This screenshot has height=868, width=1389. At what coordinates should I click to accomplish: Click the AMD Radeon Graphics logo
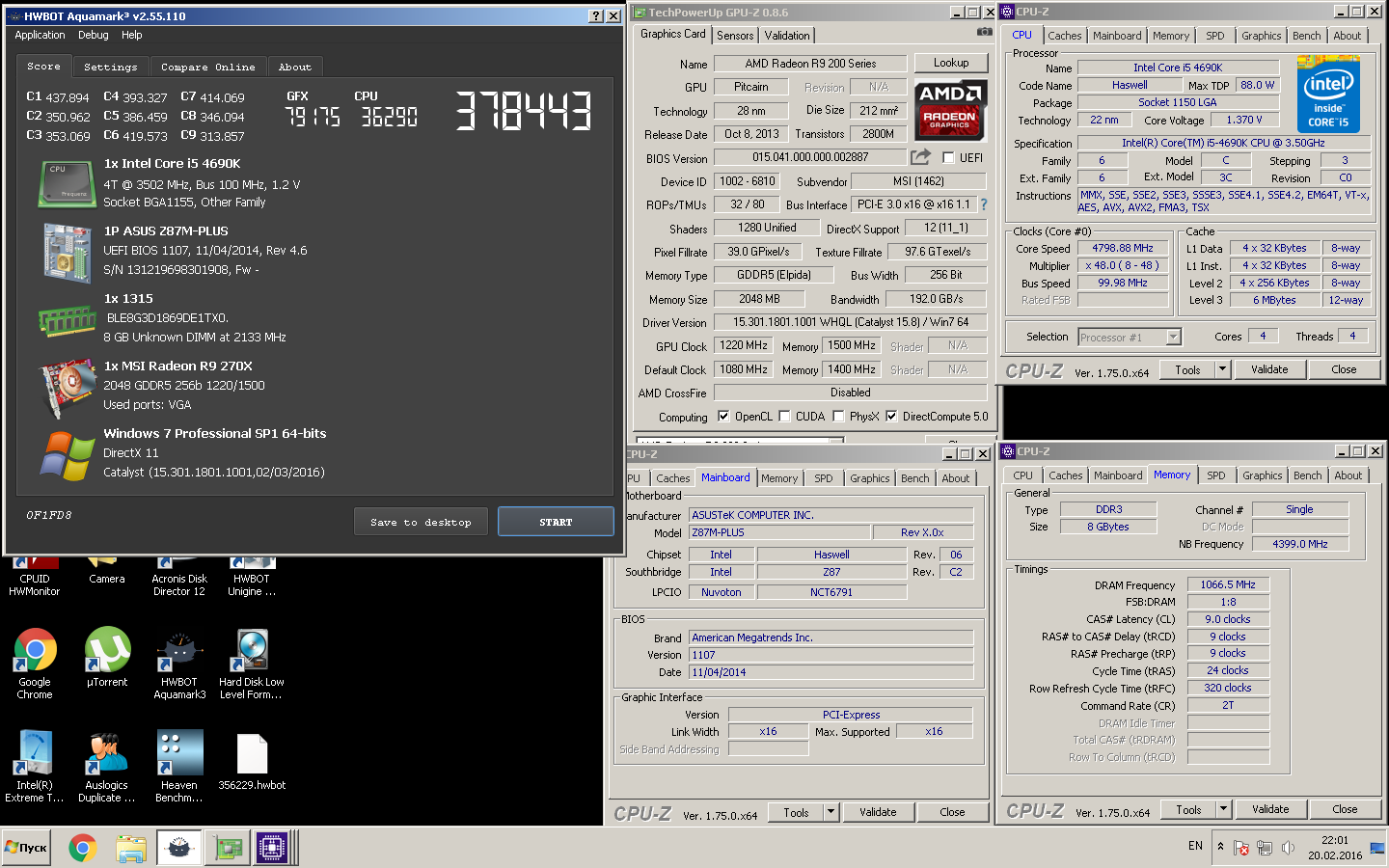950,108
